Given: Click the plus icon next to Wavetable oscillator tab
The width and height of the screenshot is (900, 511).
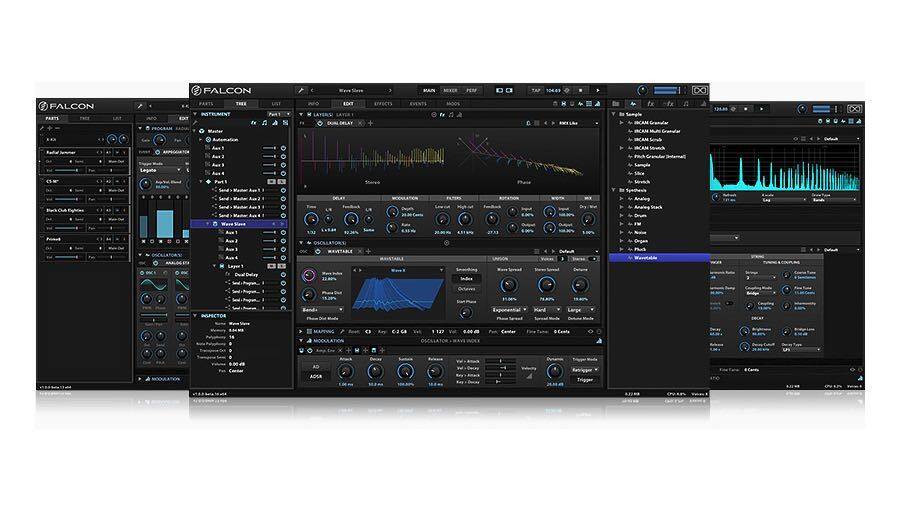Looking at the screenshot, I should [368, 251].
